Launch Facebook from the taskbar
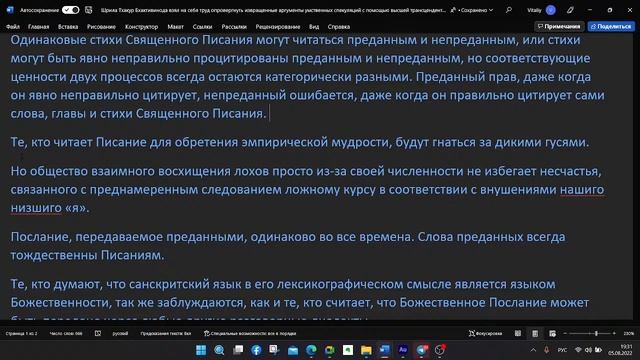 [256, 350]
